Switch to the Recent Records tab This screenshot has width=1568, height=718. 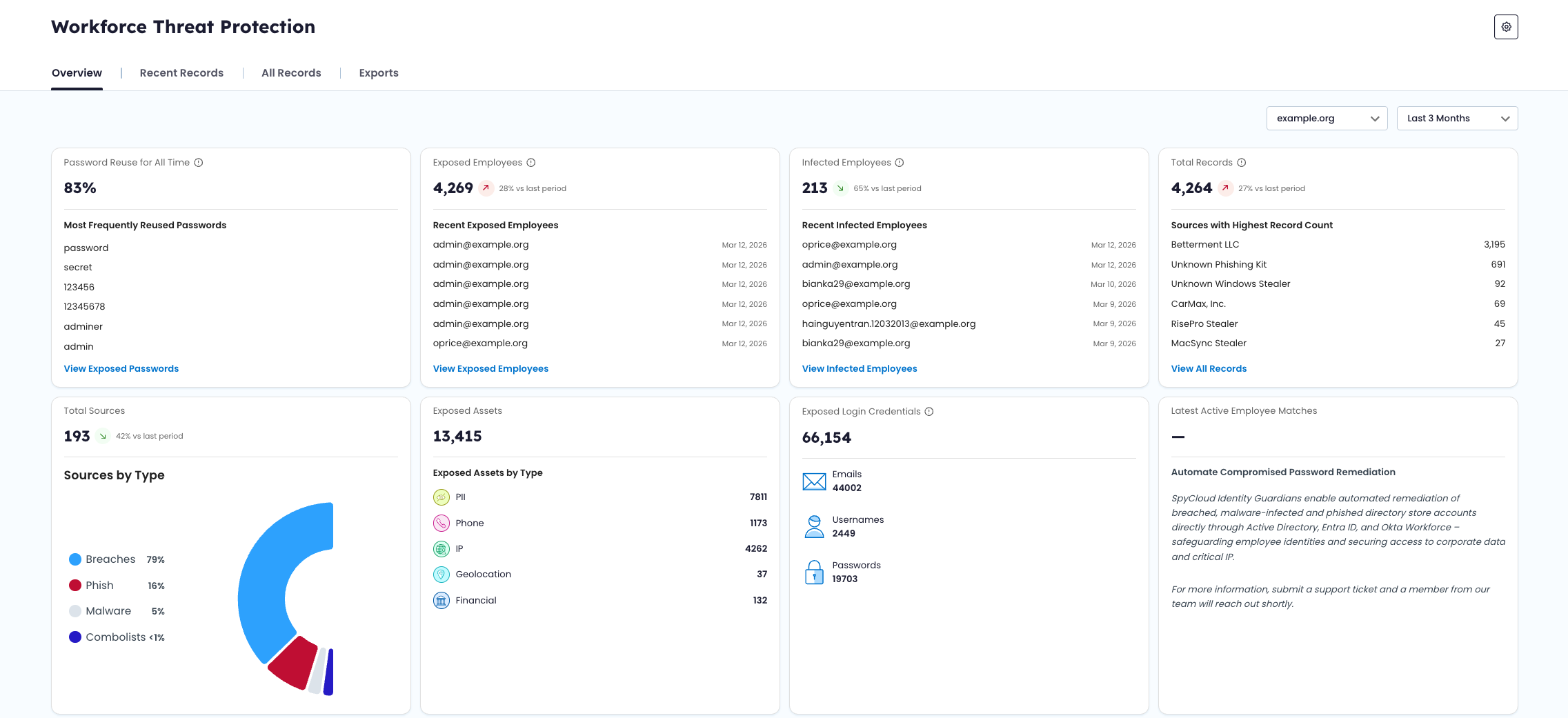click(181, 73)
